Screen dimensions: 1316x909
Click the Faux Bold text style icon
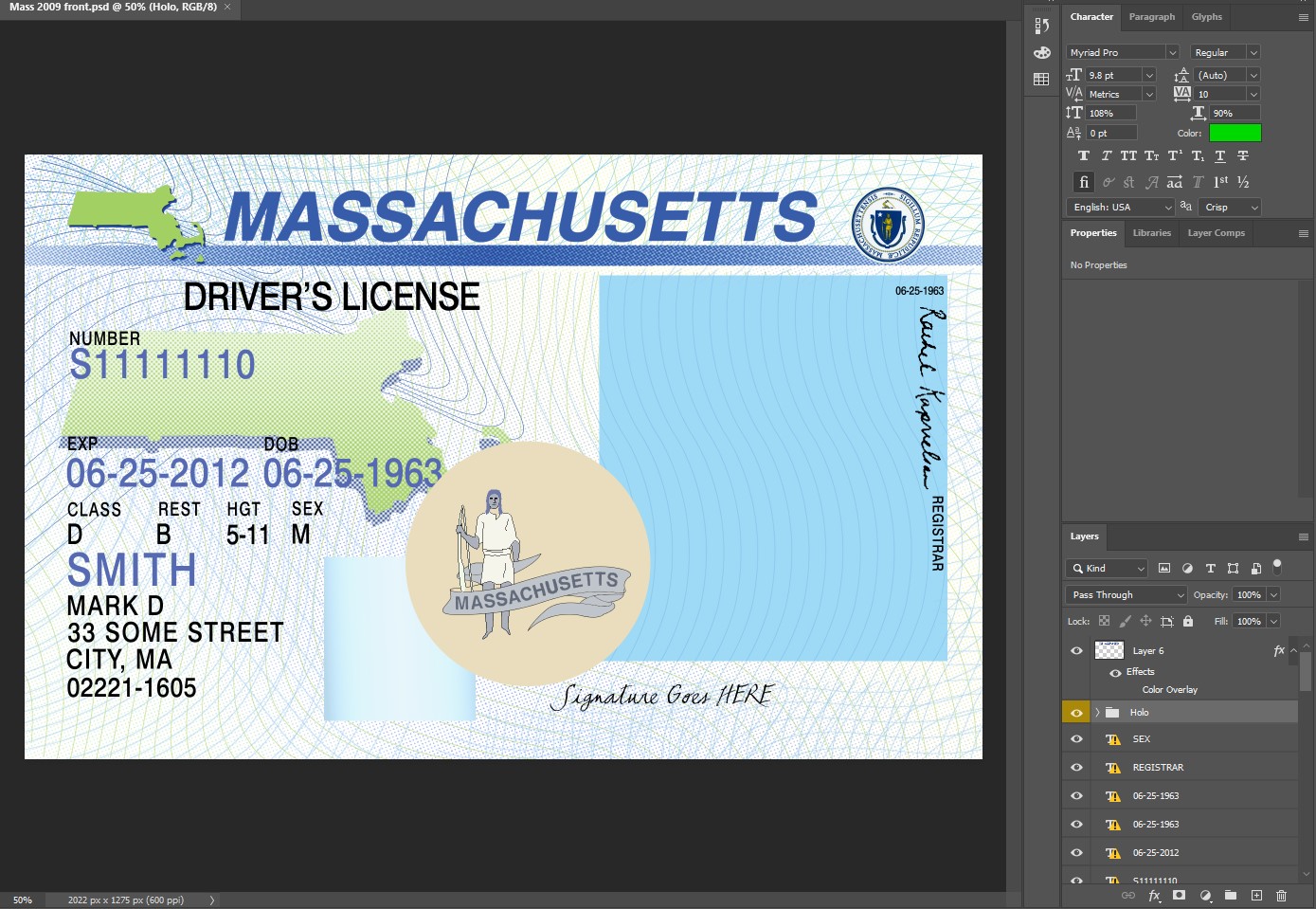[1084, 155]
